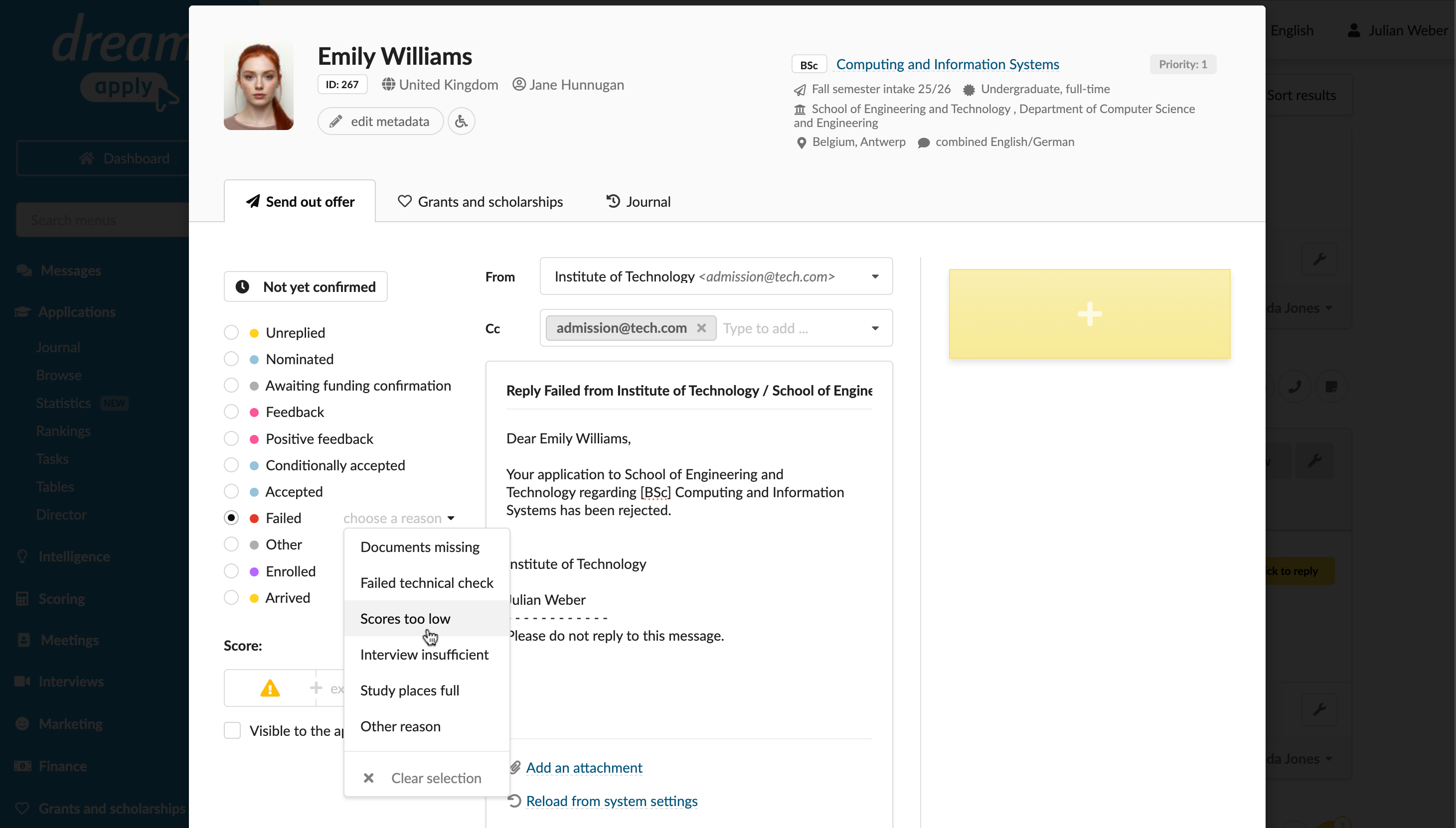
Task: Click the Priority: 1 badge
Action: (1182, 64)
